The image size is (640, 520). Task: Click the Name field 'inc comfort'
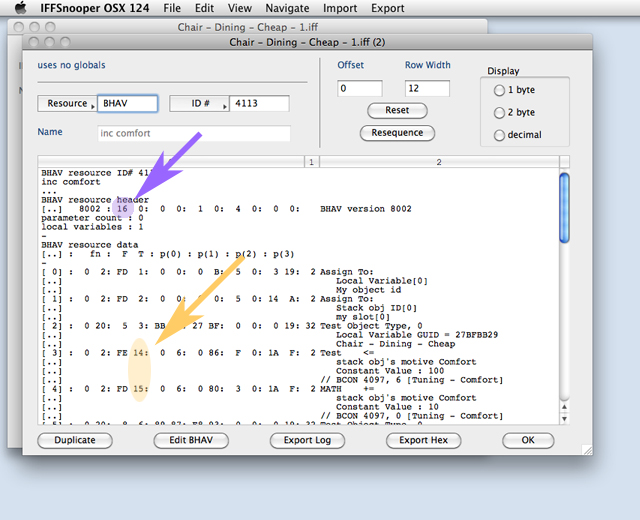click(x=194, y=133)
